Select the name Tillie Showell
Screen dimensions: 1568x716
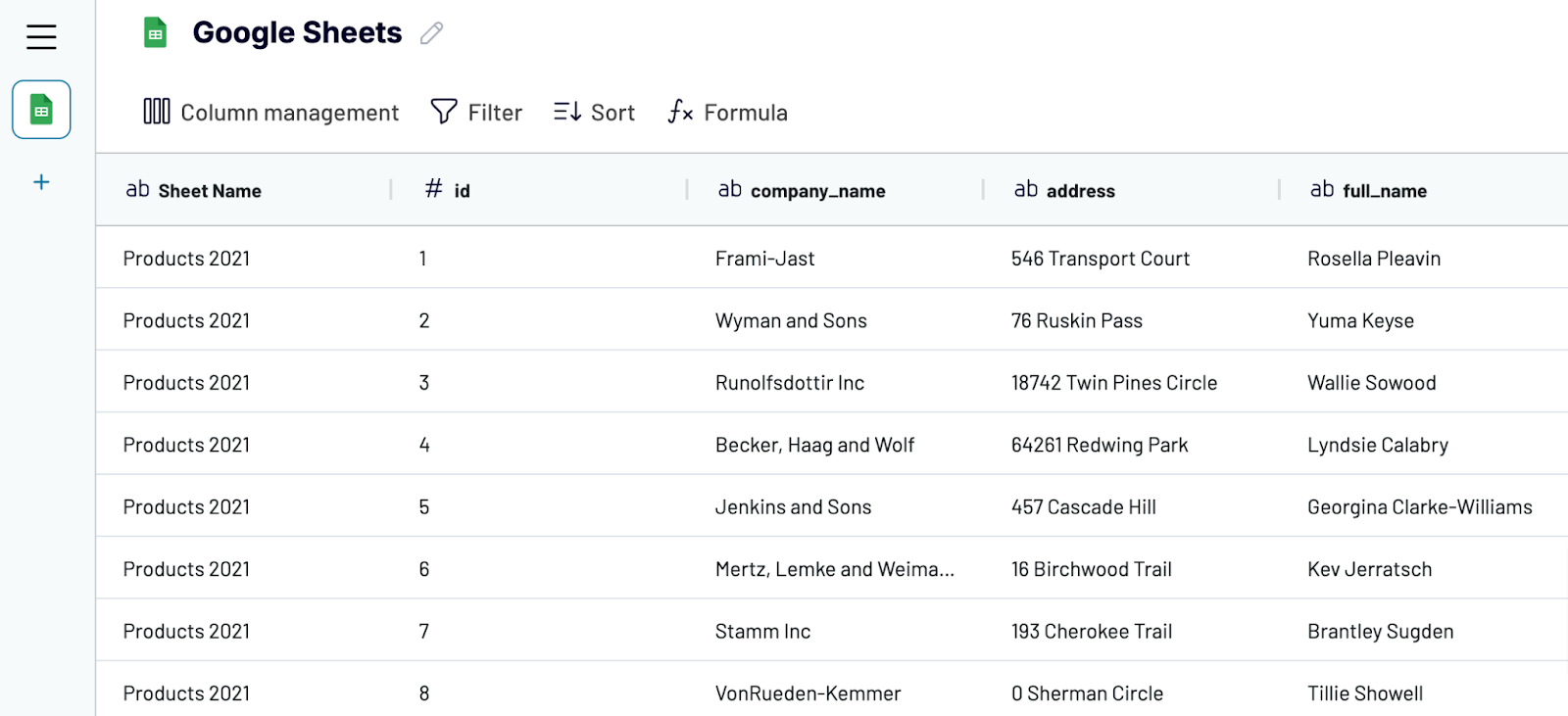1364,693
